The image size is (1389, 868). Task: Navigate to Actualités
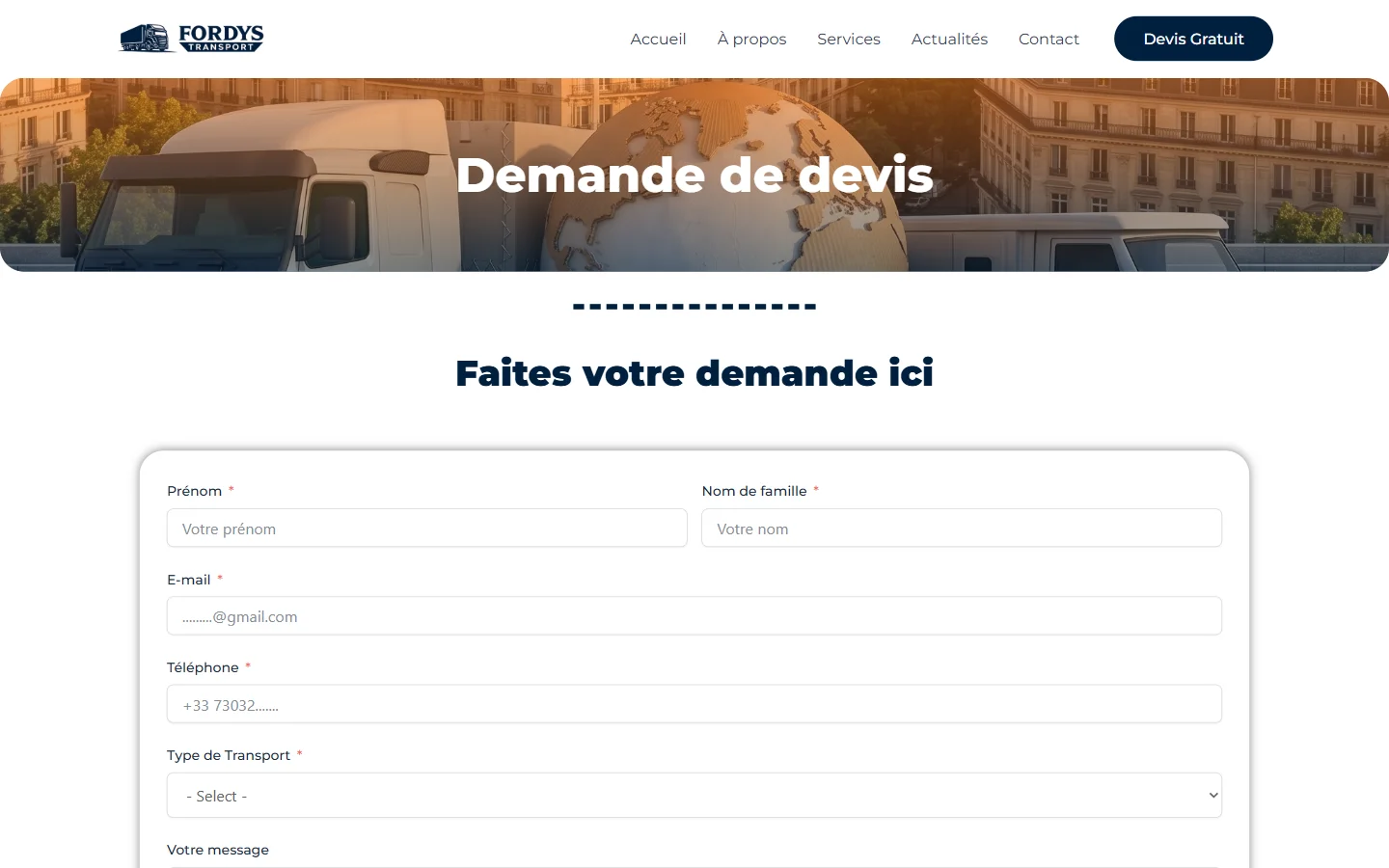click(949, 40)
